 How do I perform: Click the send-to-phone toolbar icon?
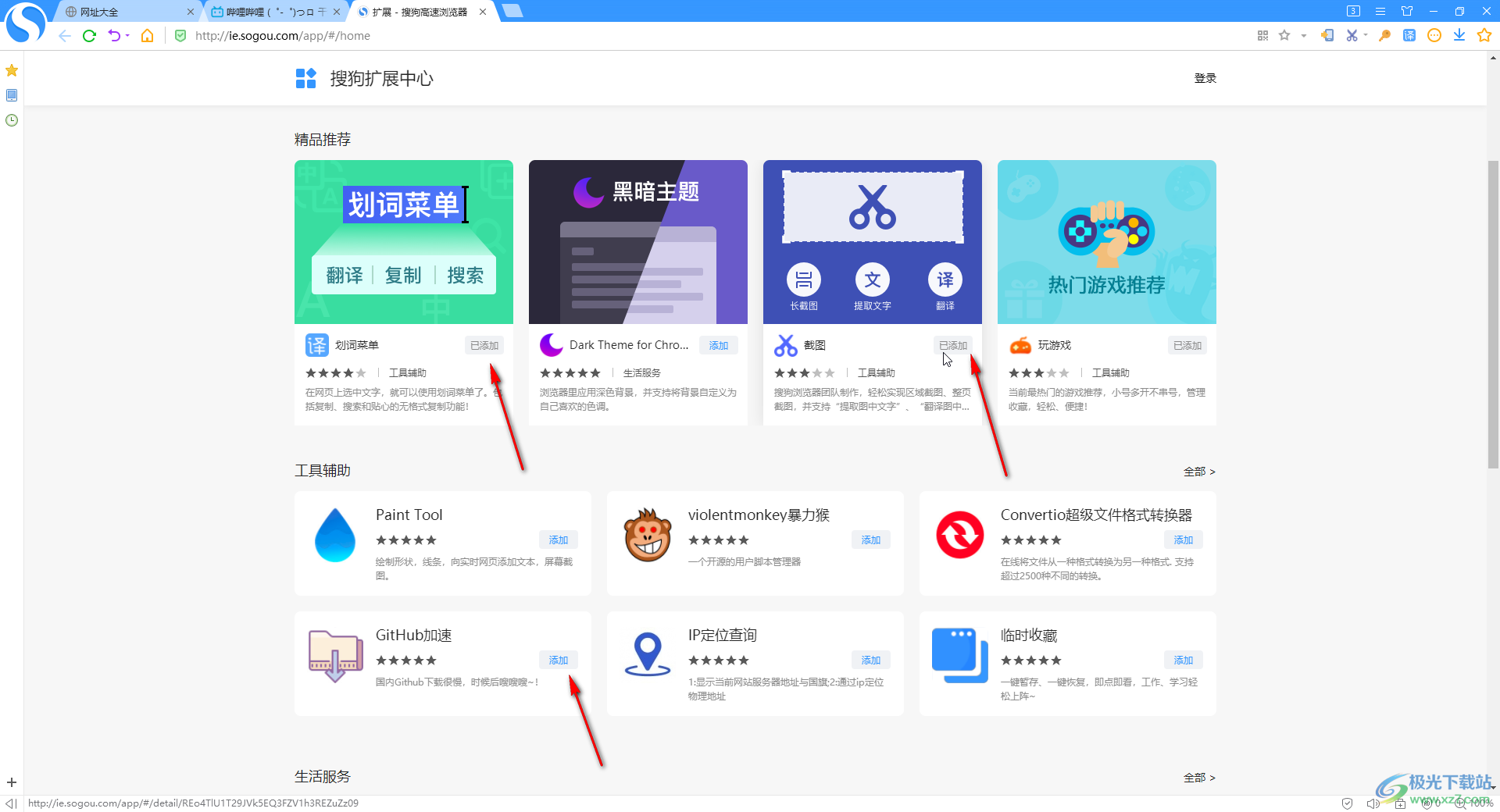[1327, 36]
